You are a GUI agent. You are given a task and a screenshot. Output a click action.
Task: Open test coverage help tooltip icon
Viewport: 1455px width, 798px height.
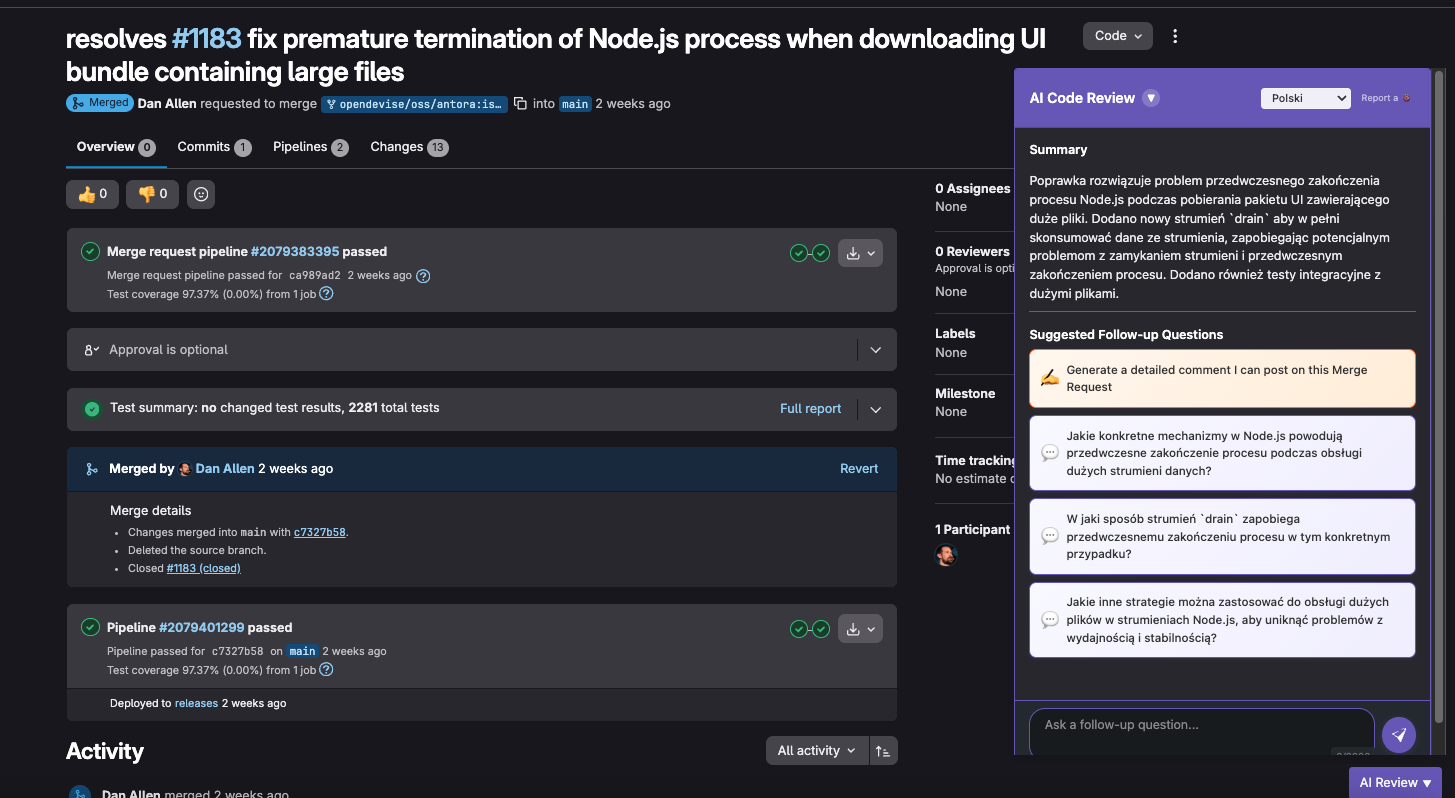click(326, 294)
